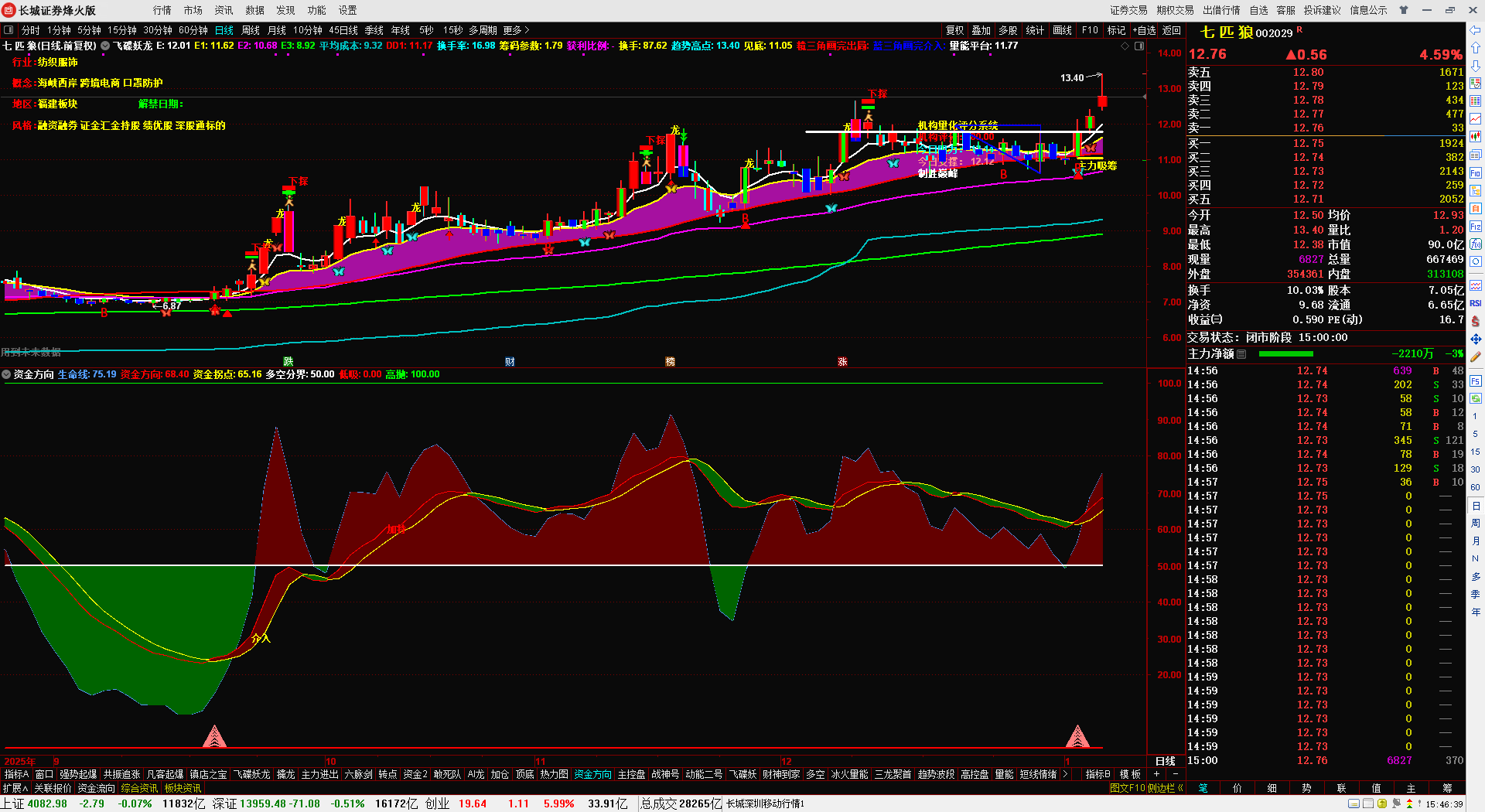This screenshot has height=812, width=1485.
Task: Select the 主力进出 indicator tab
Action: [x=320, y=774]
